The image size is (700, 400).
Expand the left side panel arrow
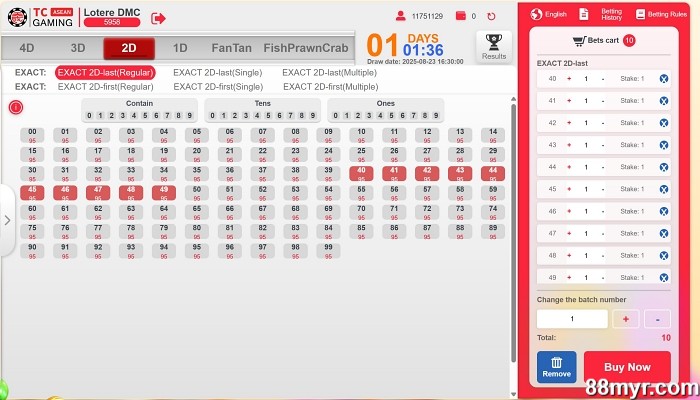7,220
